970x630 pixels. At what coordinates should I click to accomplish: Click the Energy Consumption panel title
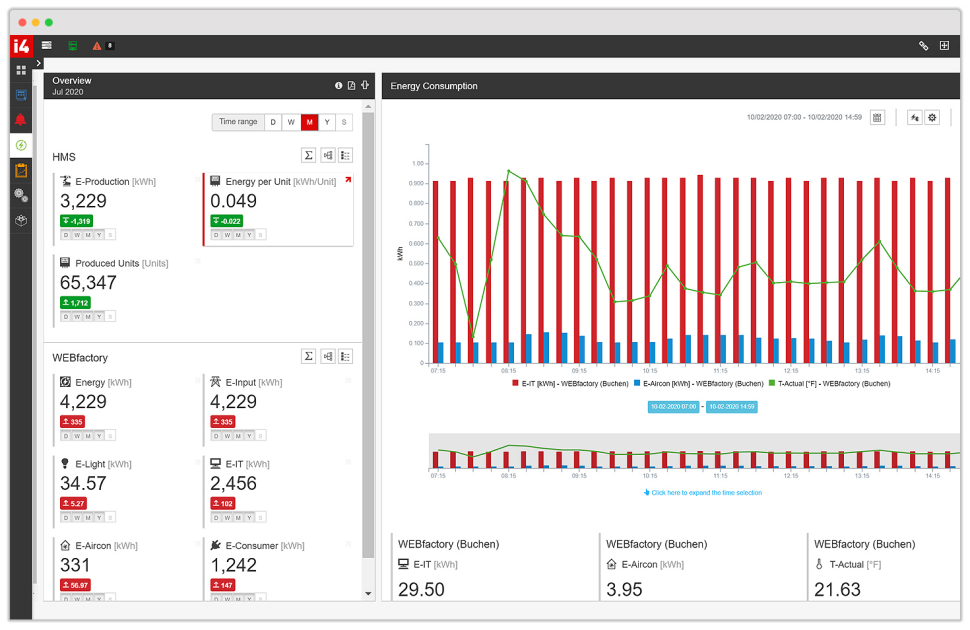tap(434, 86)
